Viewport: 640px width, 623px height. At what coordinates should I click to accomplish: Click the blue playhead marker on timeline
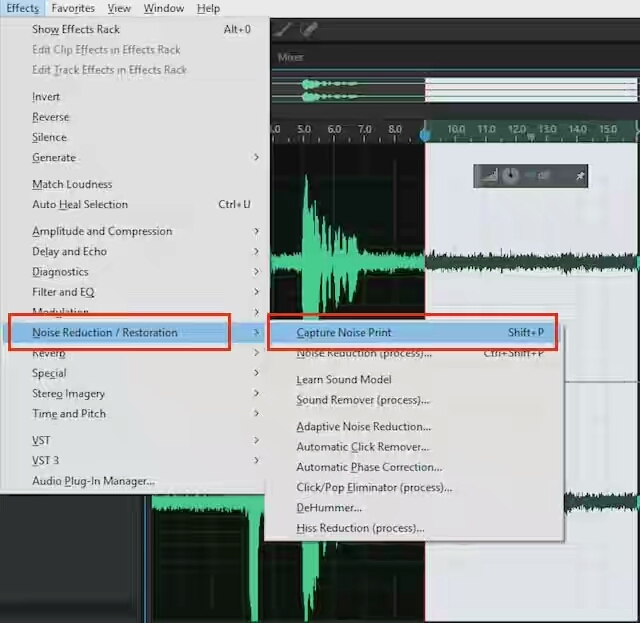coord(425,135)
